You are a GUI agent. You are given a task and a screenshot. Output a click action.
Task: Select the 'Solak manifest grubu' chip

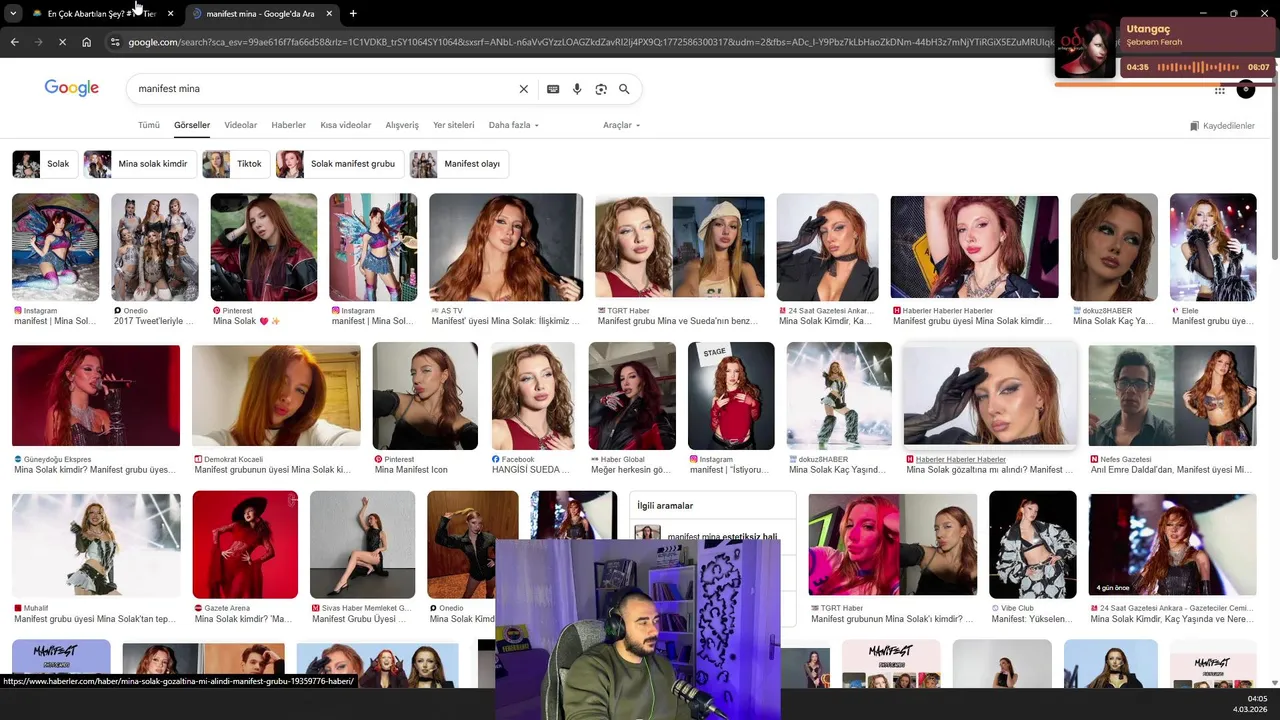point(340,164)
